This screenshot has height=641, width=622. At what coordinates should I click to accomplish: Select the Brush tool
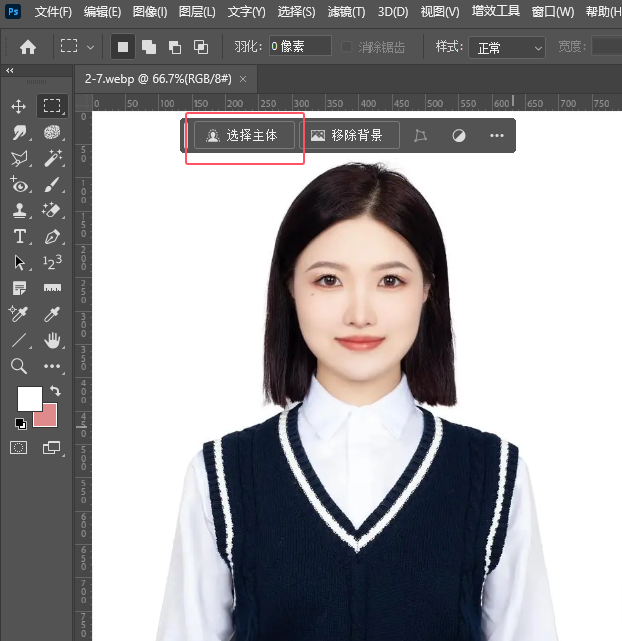pyautogui.click(x=52, y=185)
